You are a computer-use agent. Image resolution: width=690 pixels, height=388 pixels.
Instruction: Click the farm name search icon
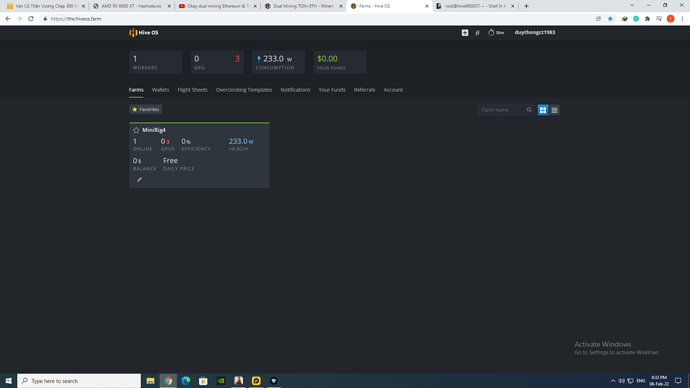pos(529,110)
